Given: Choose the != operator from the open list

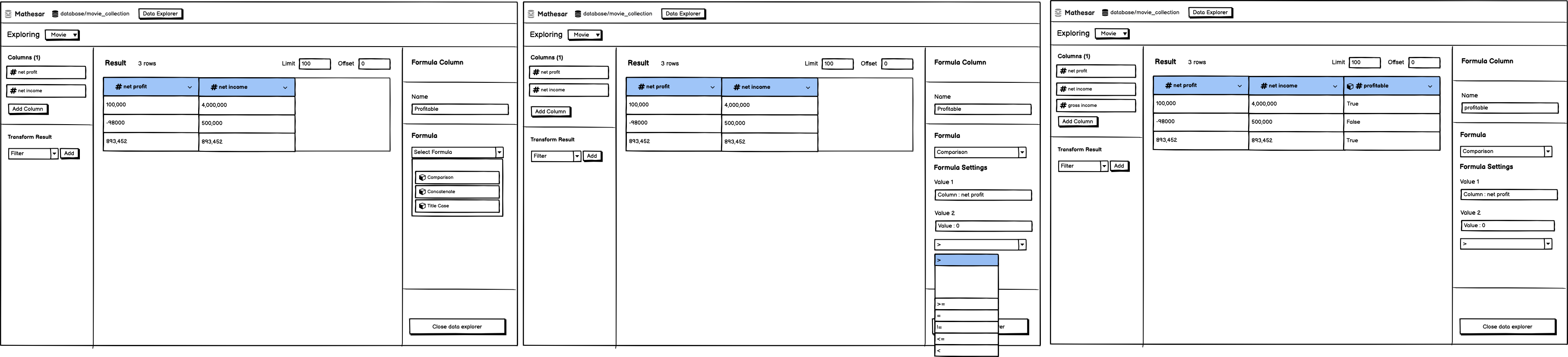Looking at the screenshot, I should (966, 327).
